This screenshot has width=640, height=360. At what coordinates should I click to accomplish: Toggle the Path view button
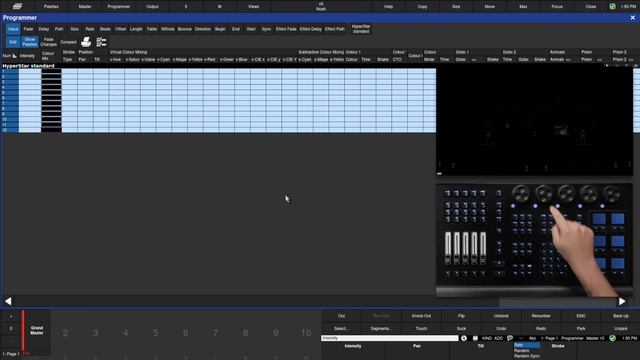tap(59, 29)
